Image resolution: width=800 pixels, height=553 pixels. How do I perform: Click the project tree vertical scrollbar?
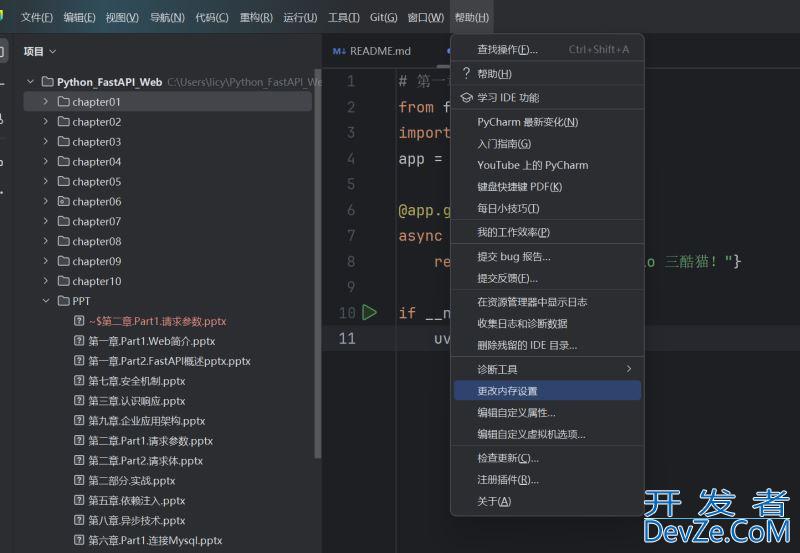(x=318, y=264)
